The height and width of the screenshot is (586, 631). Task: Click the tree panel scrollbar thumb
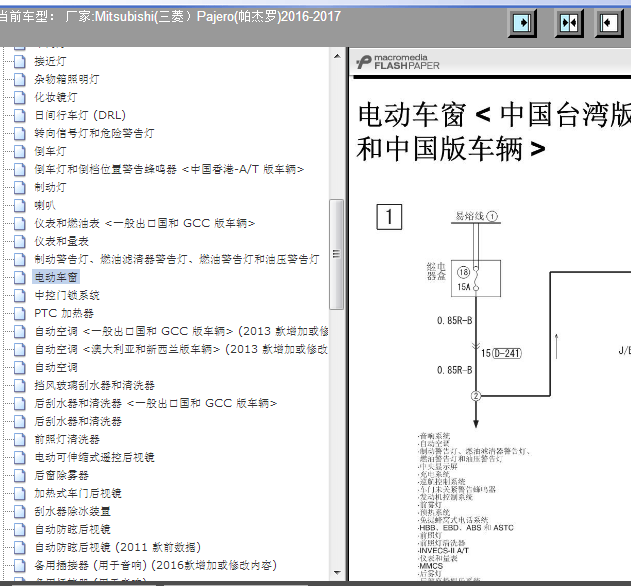336,254
